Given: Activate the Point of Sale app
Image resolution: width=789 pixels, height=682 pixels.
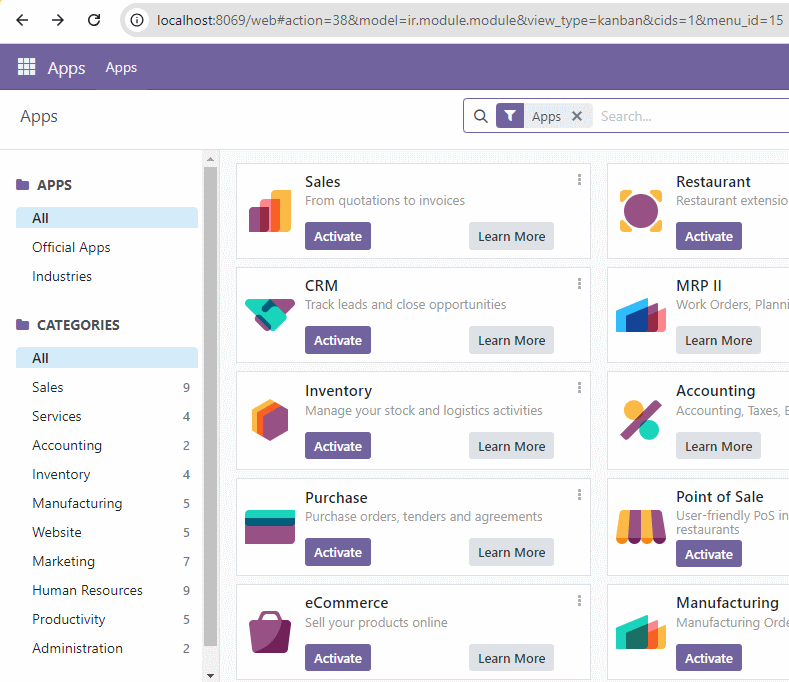Looking at the screenshot, I should 708,554.
